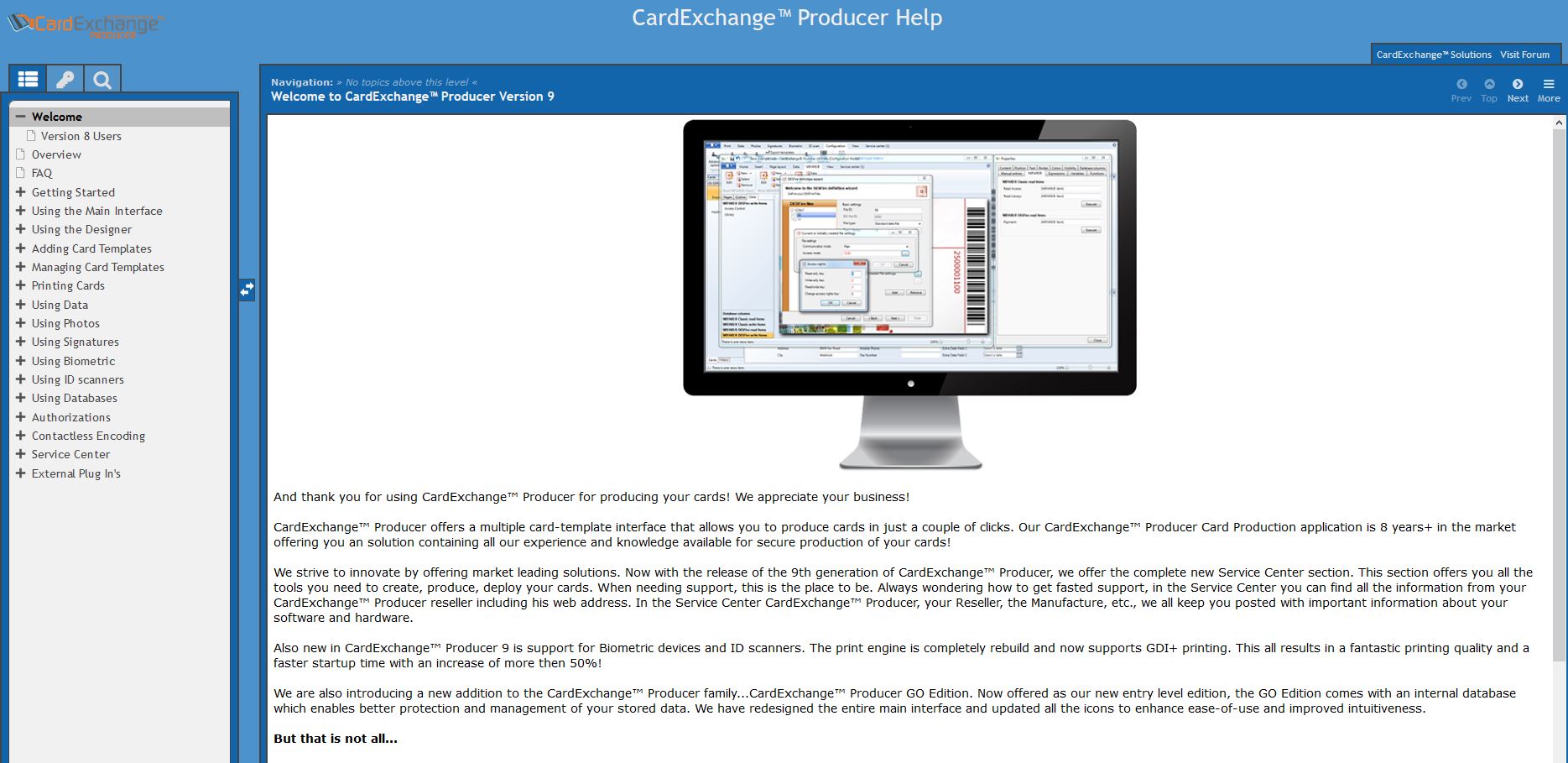
Task: Open the Using Biometric topic
Action: click(73, 361)
